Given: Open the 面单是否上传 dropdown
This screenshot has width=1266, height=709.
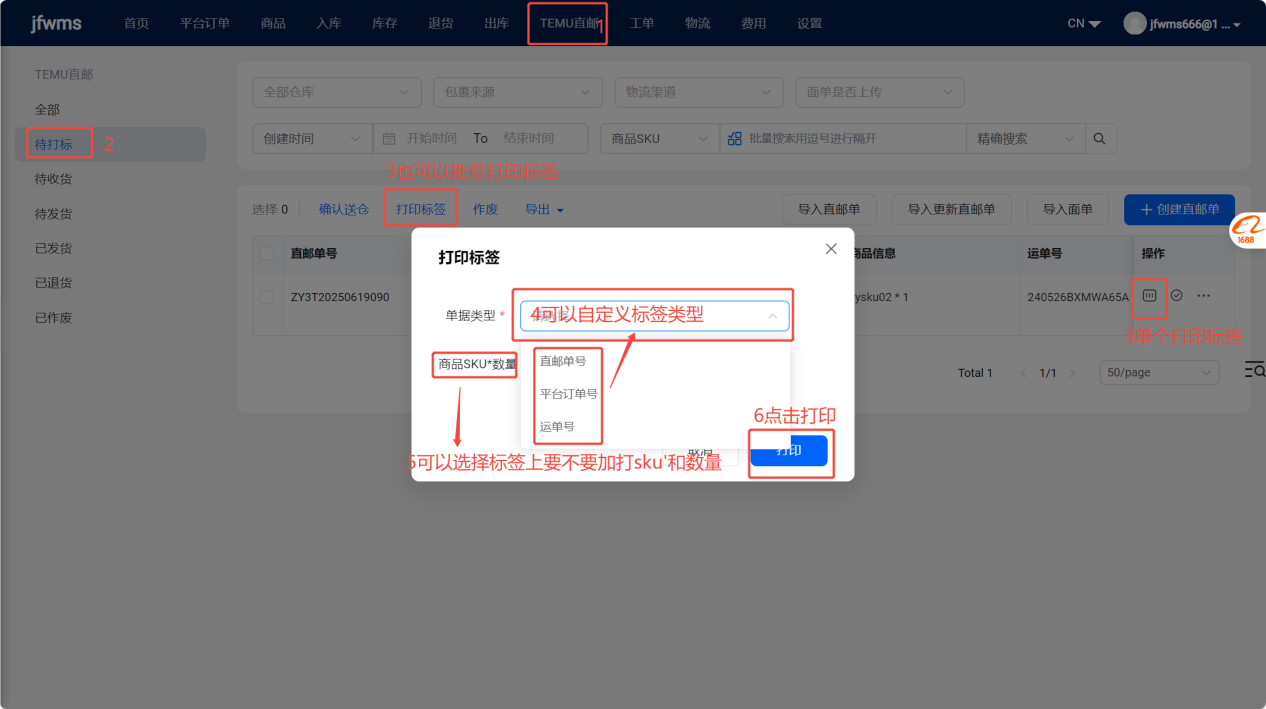Looking at the screenshot, I should 880,92.
